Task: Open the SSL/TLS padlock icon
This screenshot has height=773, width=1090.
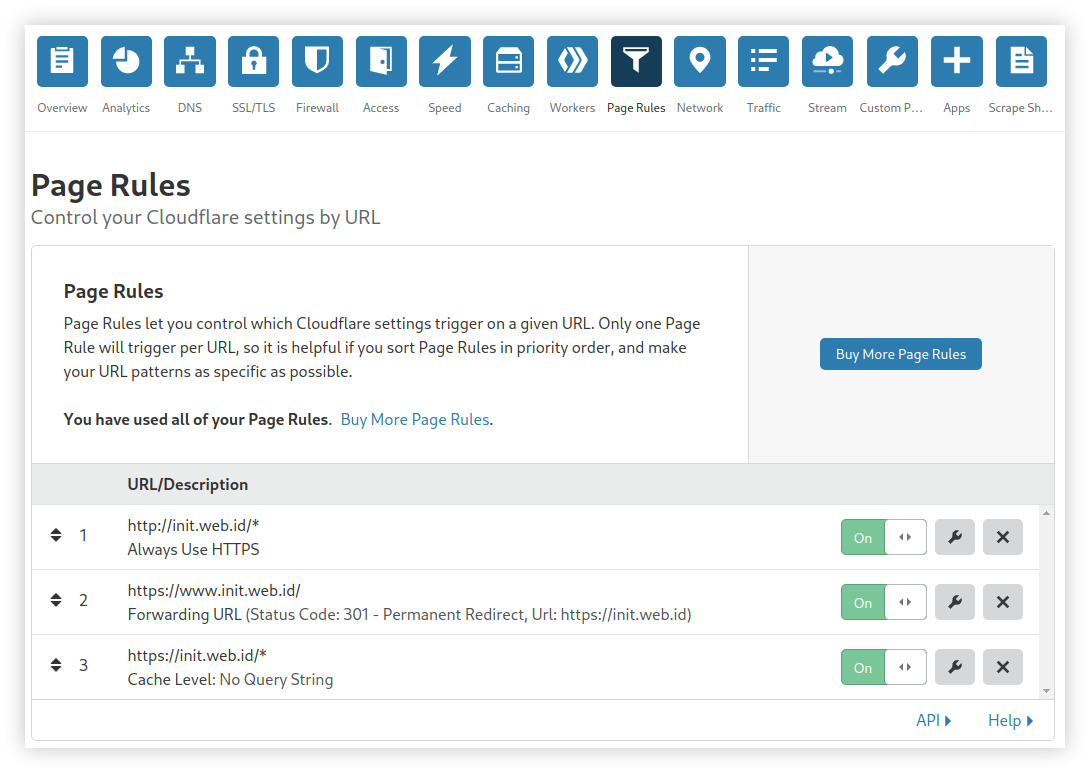Action: pos(253,62)
